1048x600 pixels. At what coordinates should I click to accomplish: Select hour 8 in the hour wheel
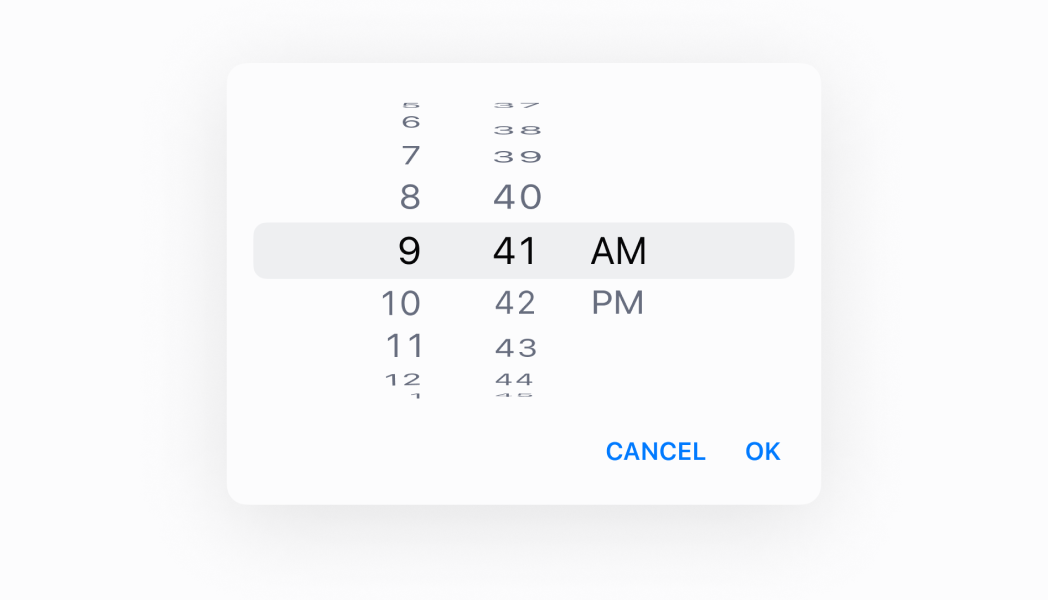410,197
